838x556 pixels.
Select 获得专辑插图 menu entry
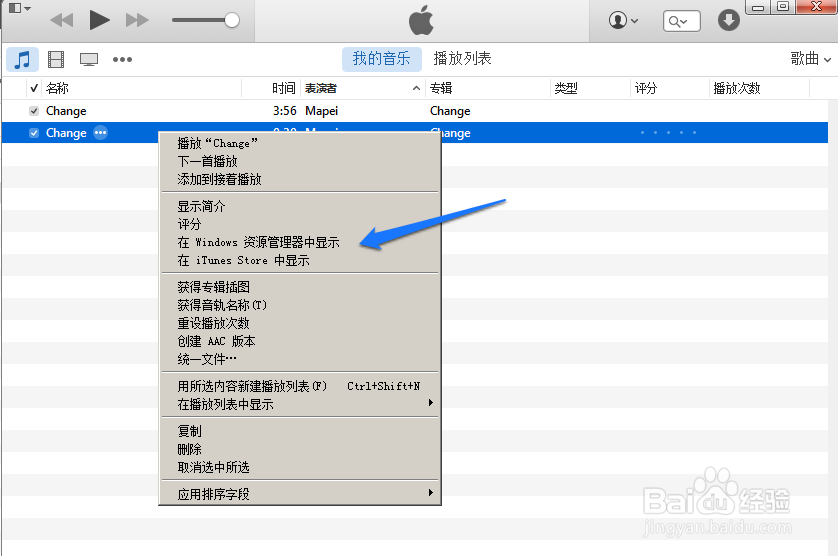click(300, 287)
